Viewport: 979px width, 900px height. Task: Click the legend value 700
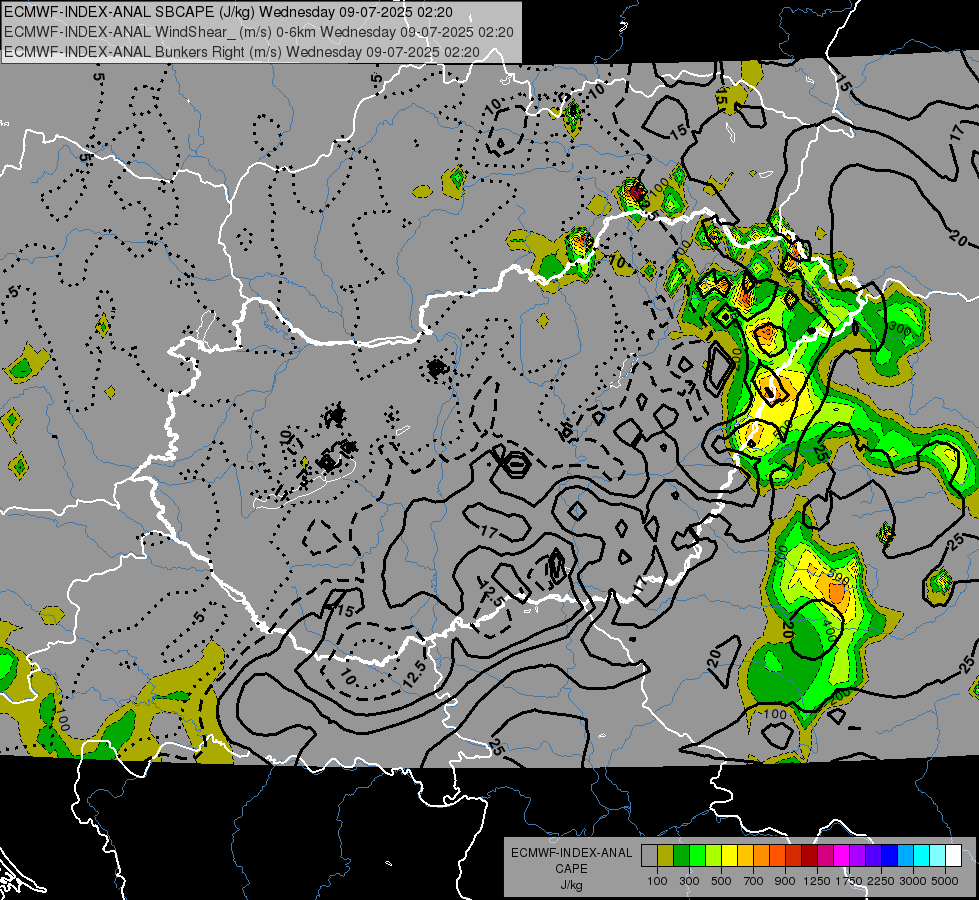point(754,881)
